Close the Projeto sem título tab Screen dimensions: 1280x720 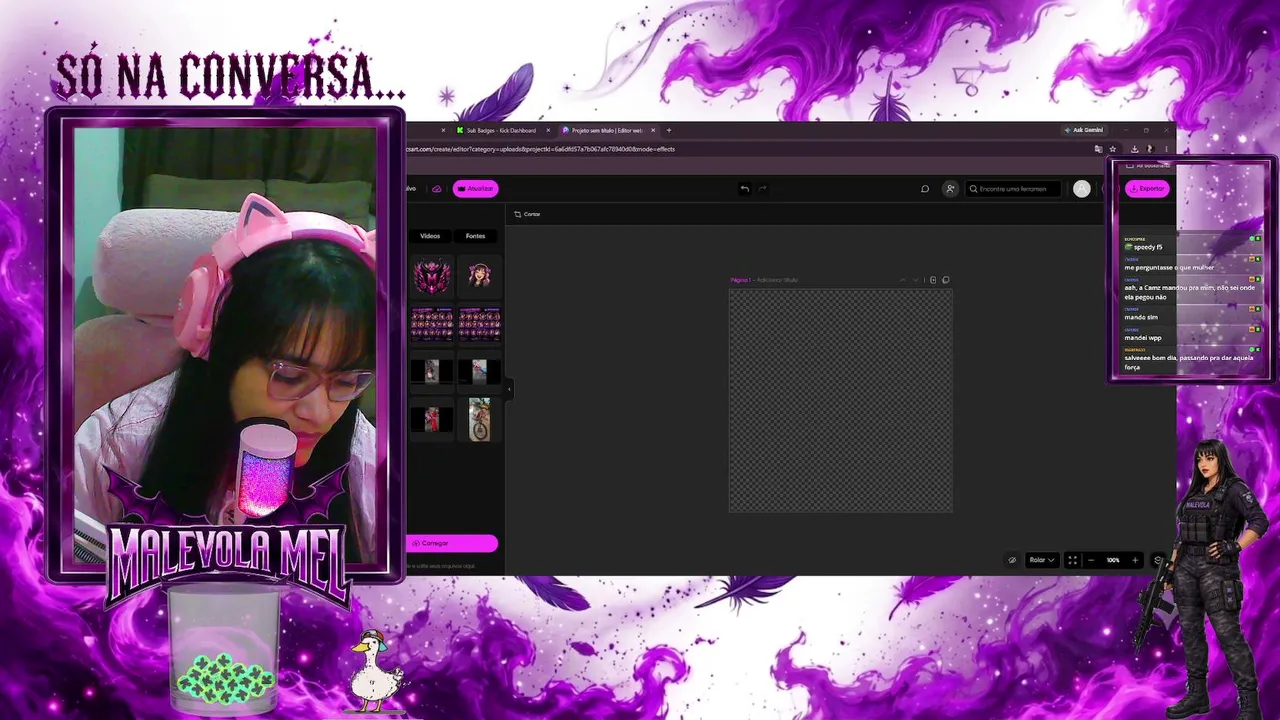coord(653,130)
